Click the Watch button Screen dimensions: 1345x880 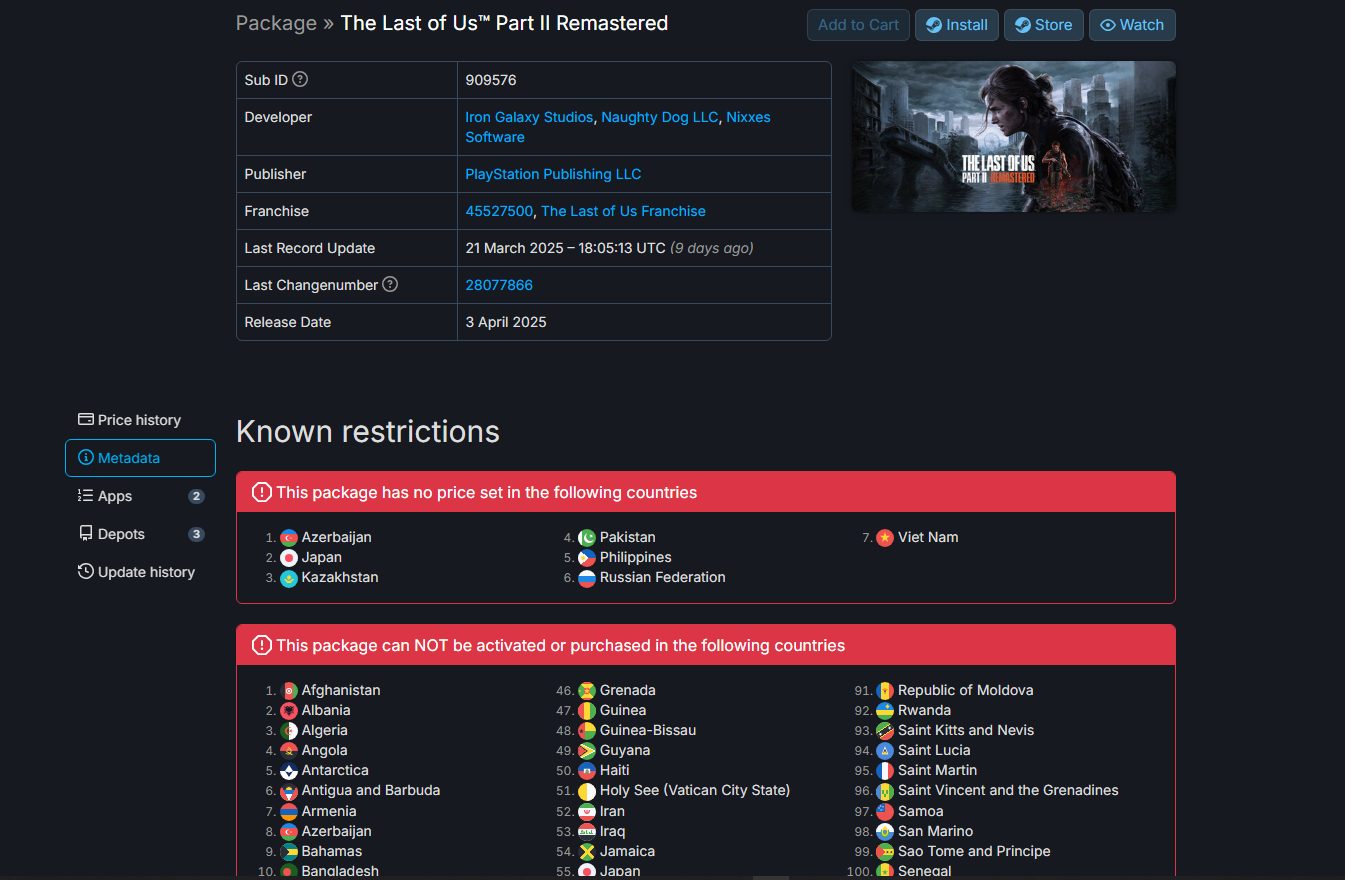[1133, 25]
